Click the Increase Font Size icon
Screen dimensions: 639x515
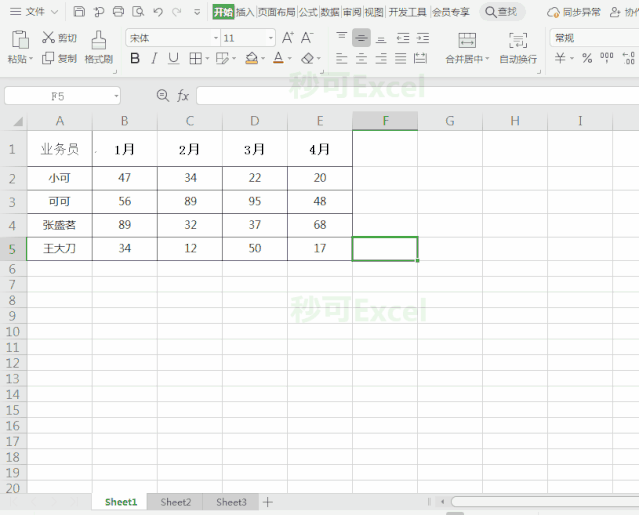click(x=288, y=38)
